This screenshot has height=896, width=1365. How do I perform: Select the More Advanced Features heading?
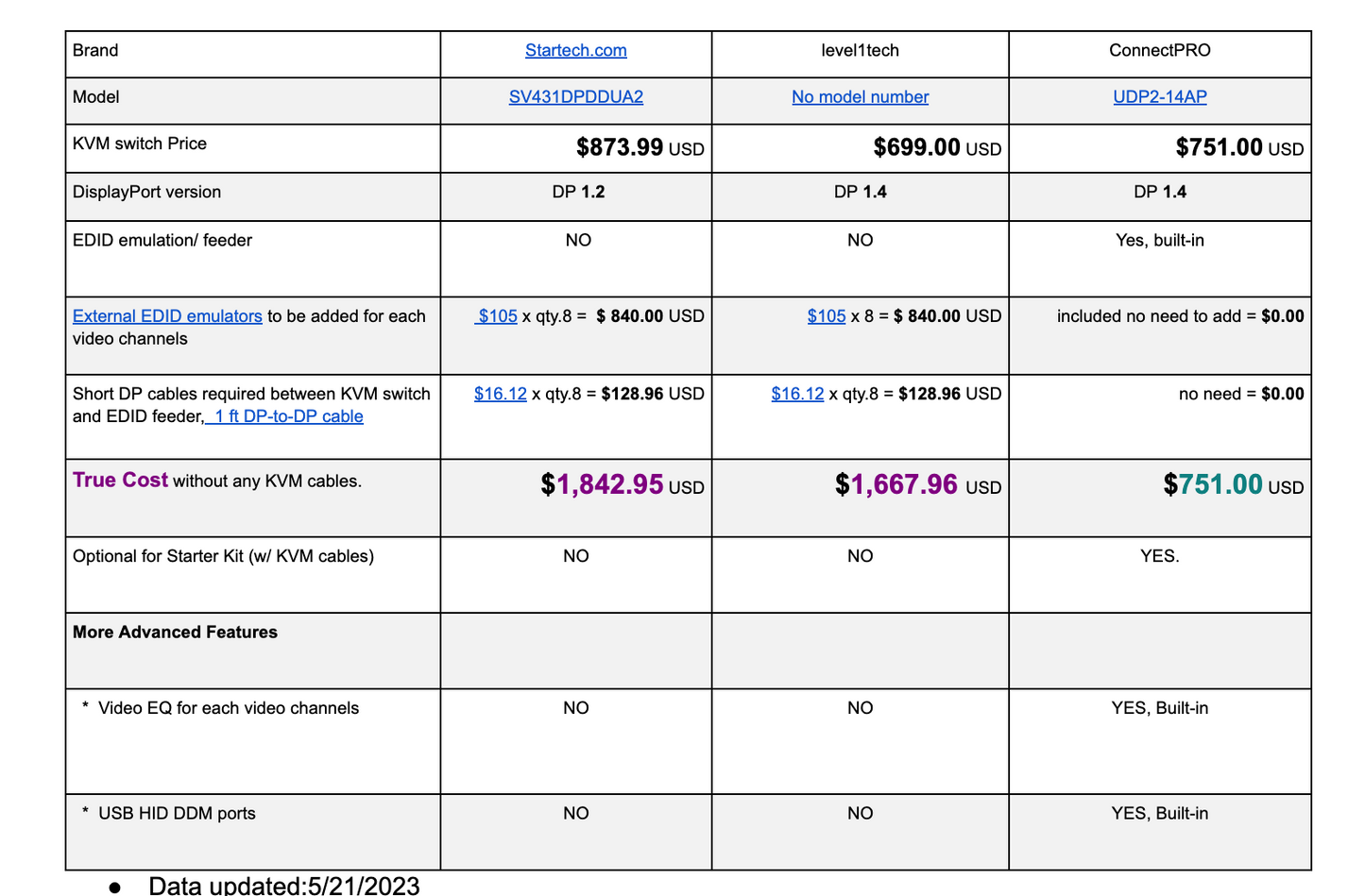[x=175, y=633]
